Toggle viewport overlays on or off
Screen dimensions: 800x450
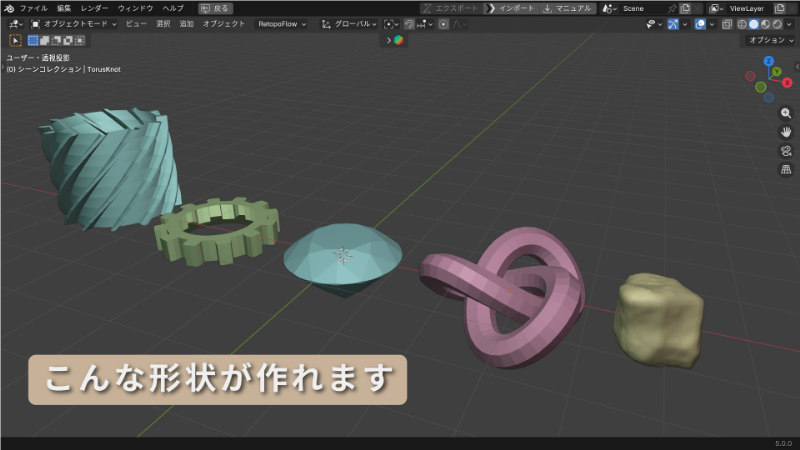[x=701, y=23]
